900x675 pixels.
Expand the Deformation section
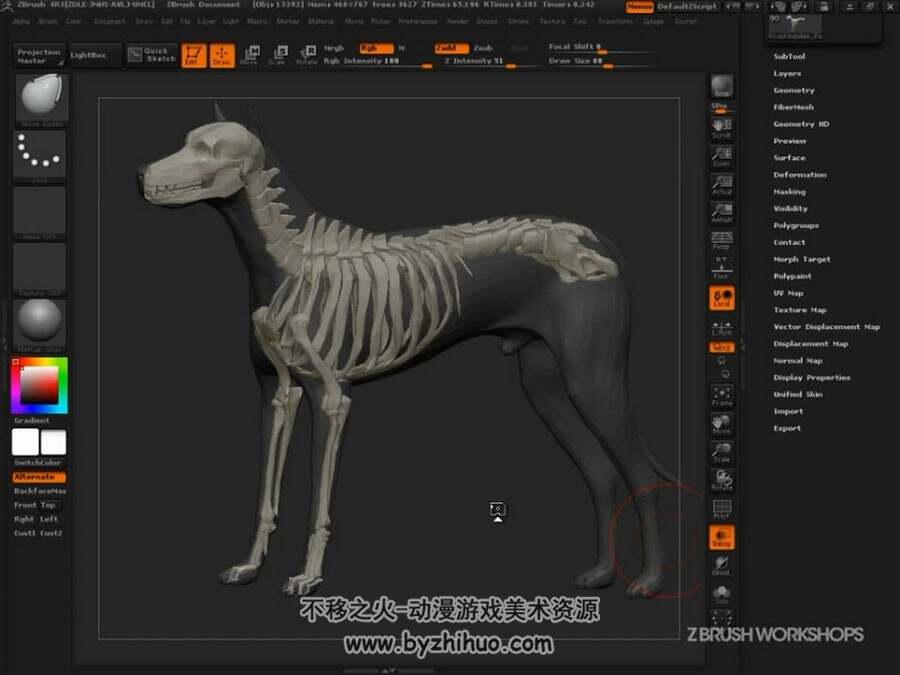click(800, 174)
